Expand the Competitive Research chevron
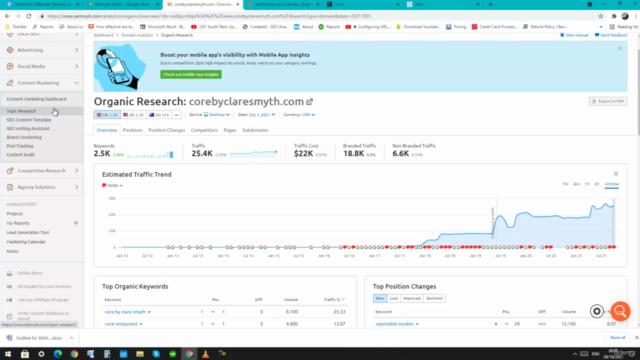Viewport: 640px width, 360px height. (77, 171)
